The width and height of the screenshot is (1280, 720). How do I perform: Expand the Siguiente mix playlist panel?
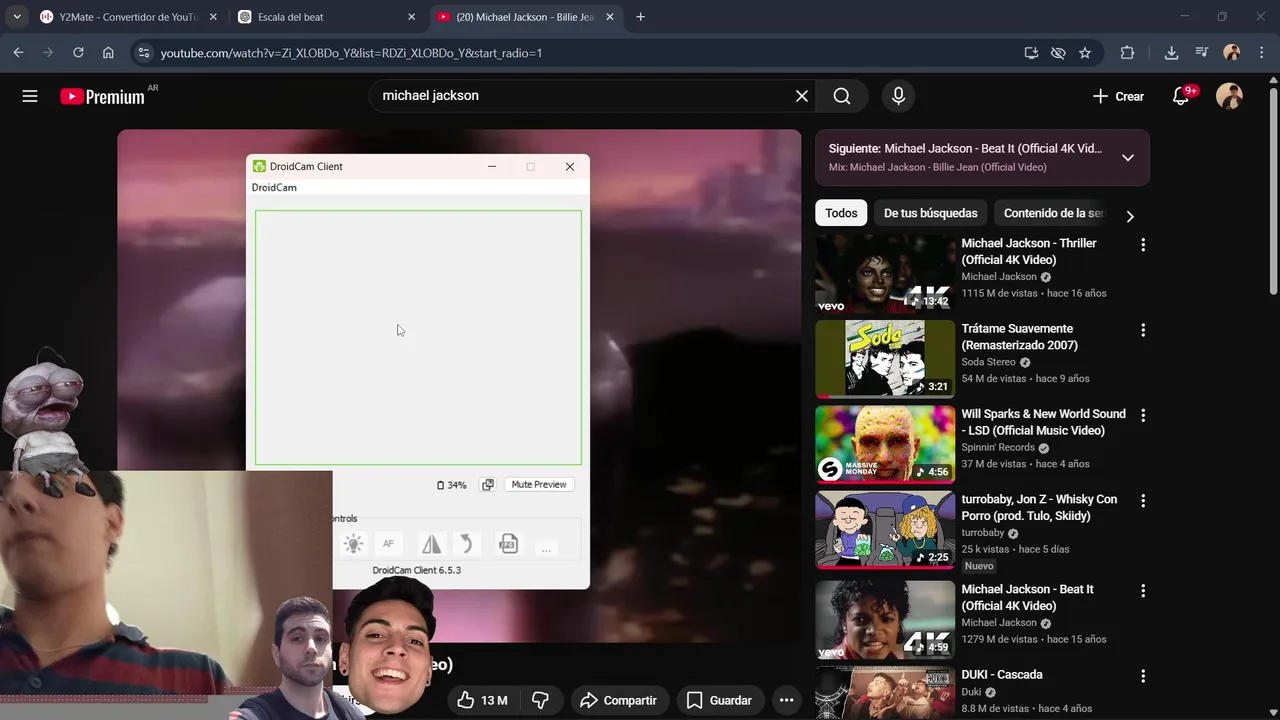pyautogui.click(x=1127, y=157)
